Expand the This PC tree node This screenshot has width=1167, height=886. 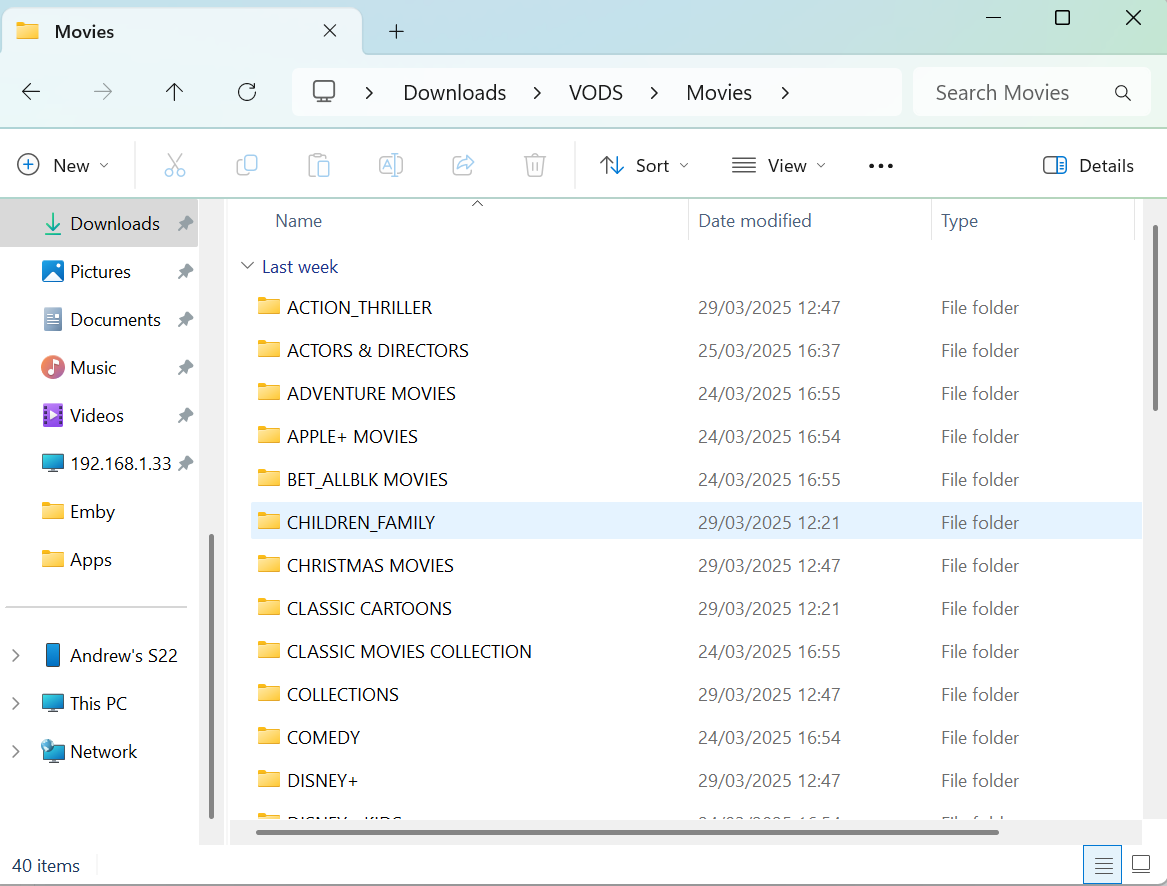click(x=16, y=704)
